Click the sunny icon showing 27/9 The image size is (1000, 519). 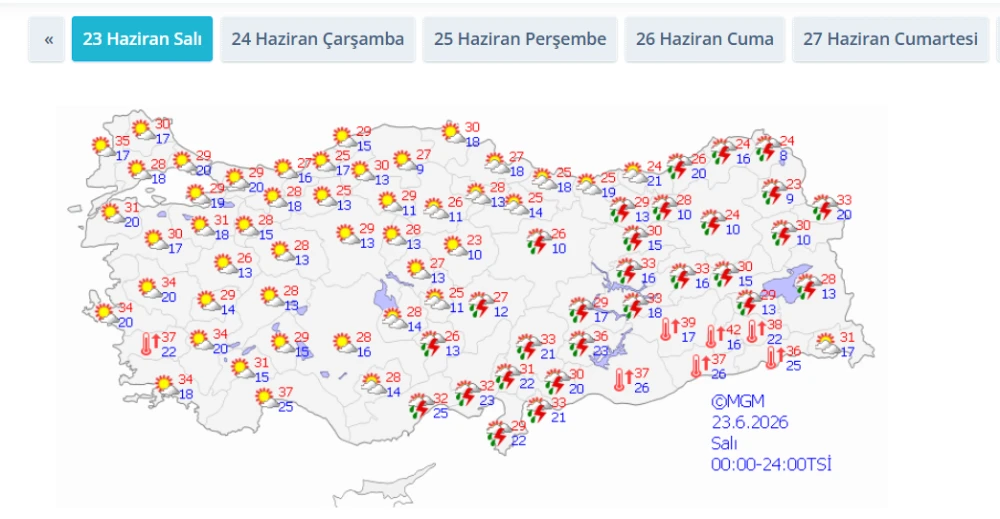tap(404, 161)
